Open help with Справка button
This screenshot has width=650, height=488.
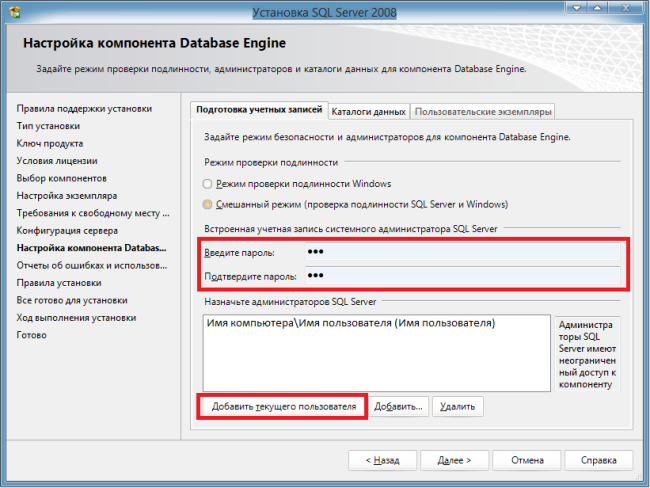(x=599, y=460)
